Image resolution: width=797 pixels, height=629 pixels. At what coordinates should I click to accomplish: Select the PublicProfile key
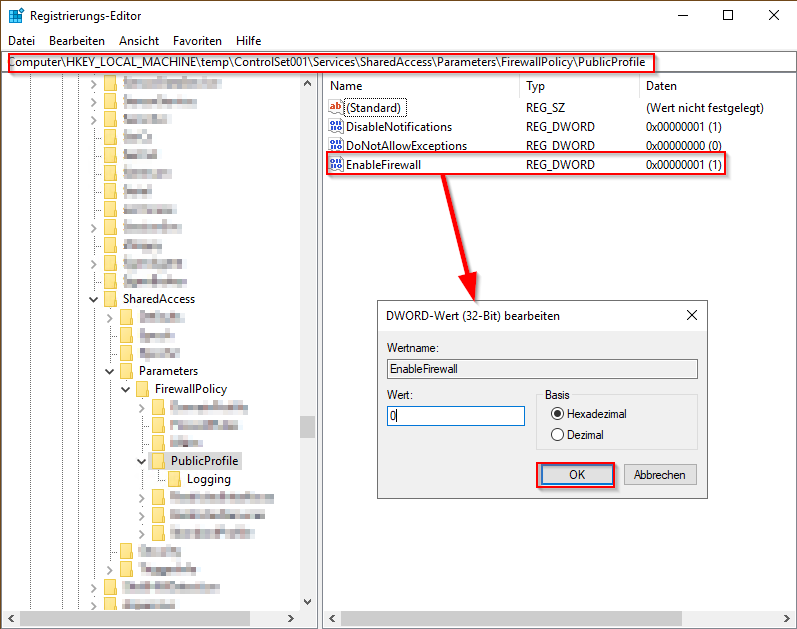coord(204,461)
